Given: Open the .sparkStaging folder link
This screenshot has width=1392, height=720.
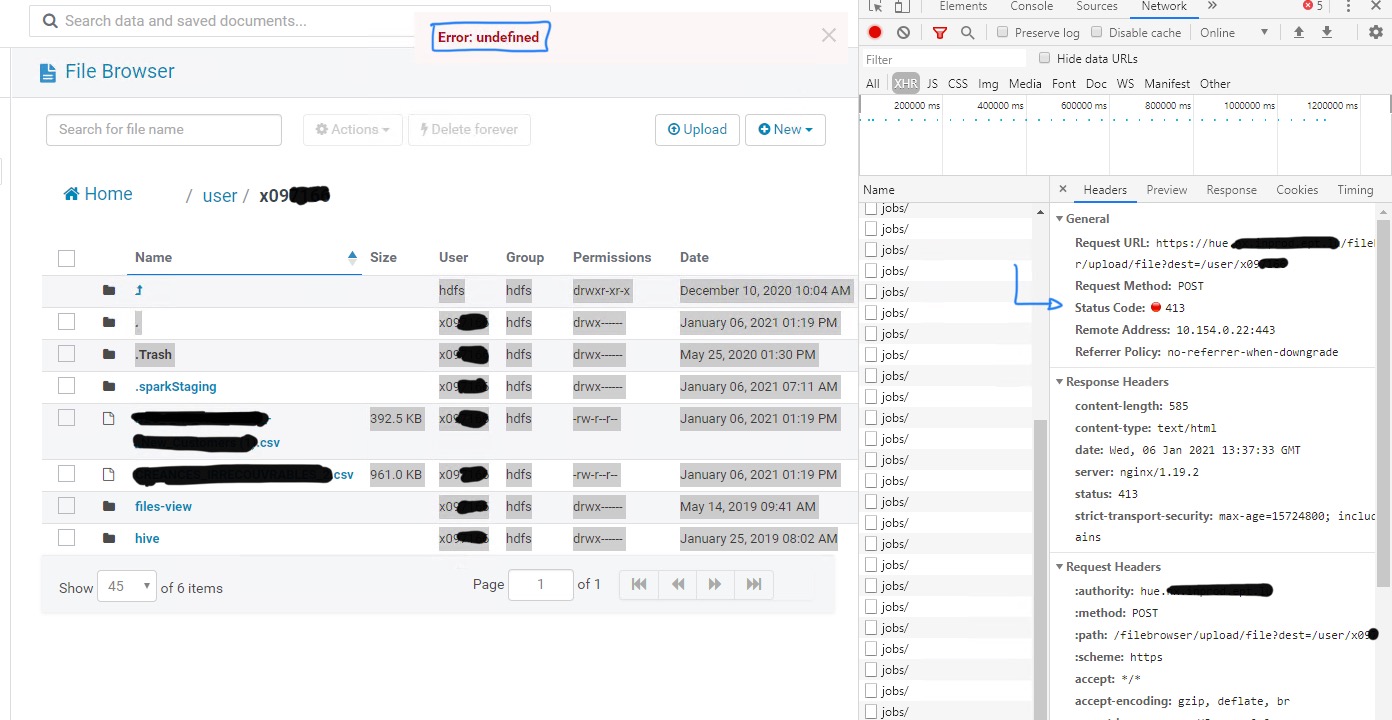Looking at the screenshot, I should pos(176,386).
